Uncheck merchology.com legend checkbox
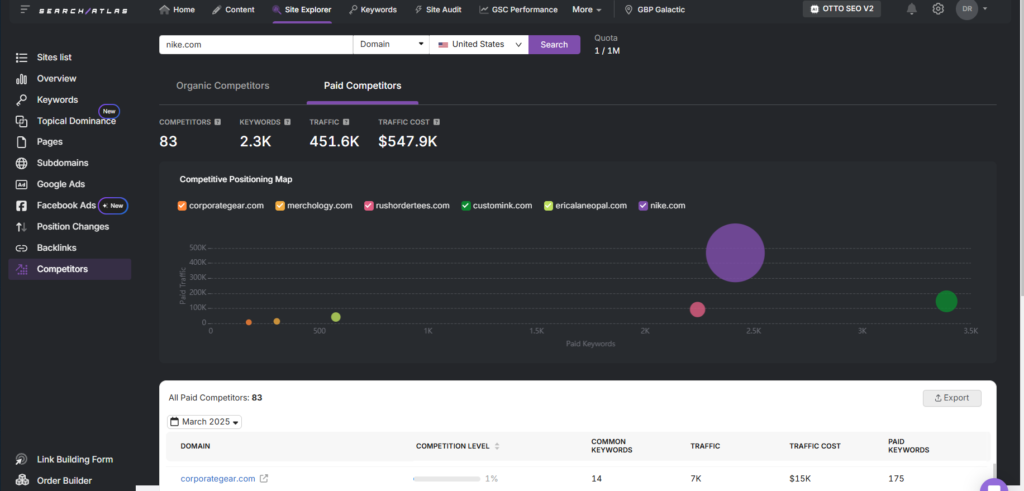1024x491 pixels. (x=280, y=206)
